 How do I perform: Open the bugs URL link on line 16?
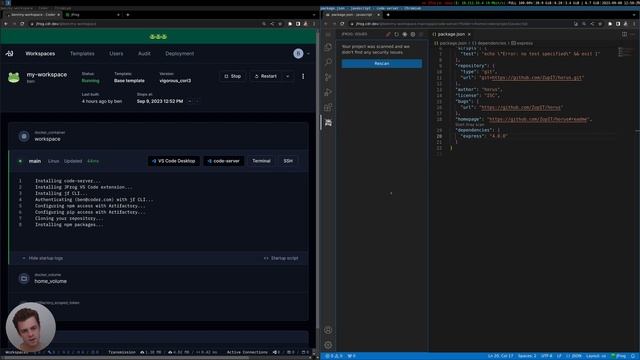click(521, 108)
